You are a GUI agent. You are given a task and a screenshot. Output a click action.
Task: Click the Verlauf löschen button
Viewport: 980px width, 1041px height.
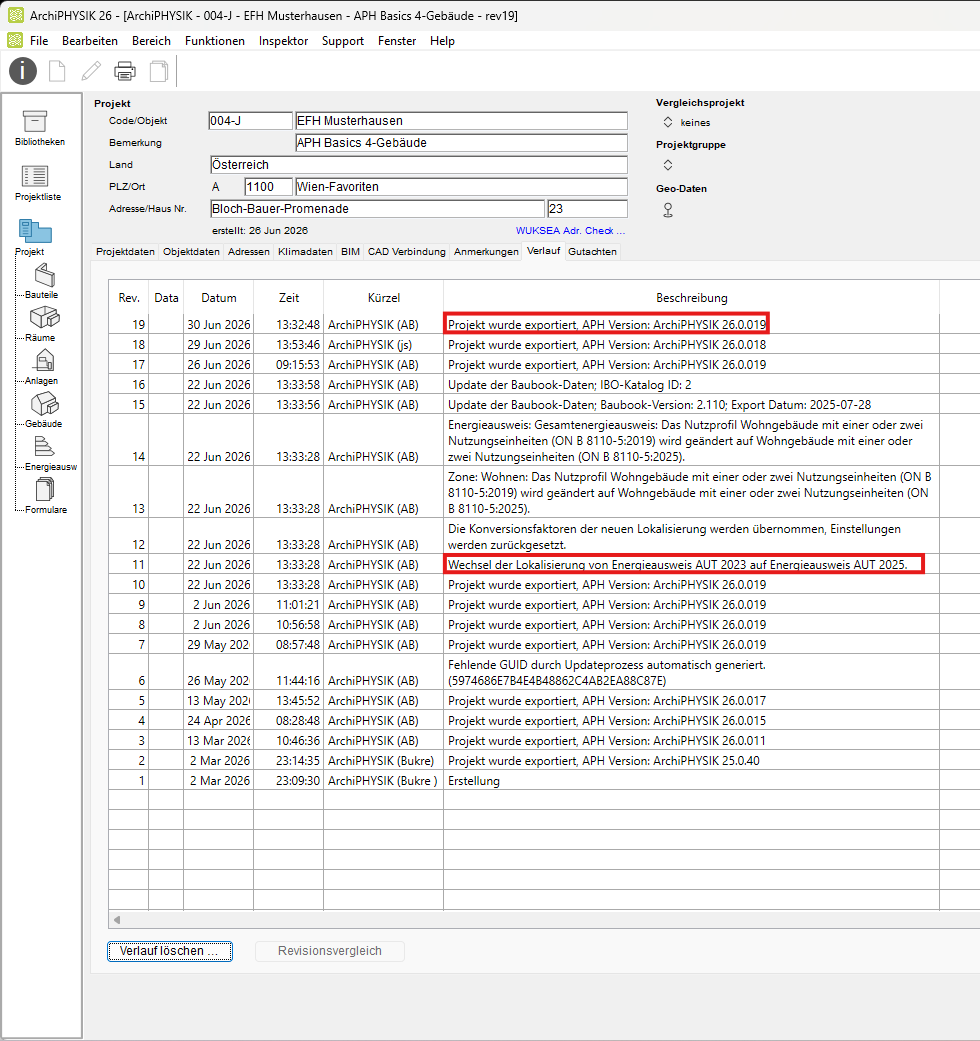[x=170, y=951]
